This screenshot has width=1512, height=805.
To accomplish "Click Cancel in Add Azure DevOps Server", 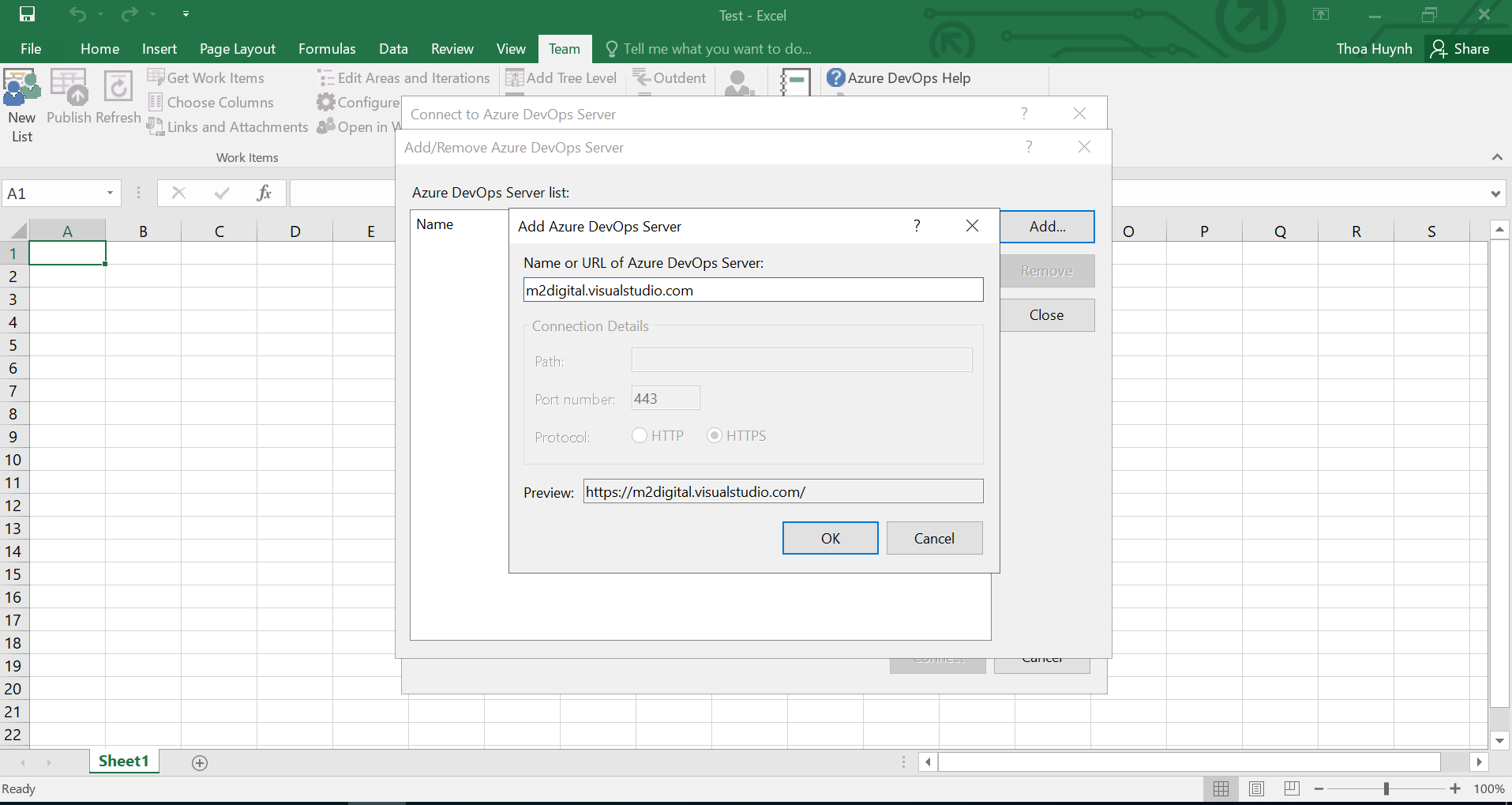I will tap(934, 538).
